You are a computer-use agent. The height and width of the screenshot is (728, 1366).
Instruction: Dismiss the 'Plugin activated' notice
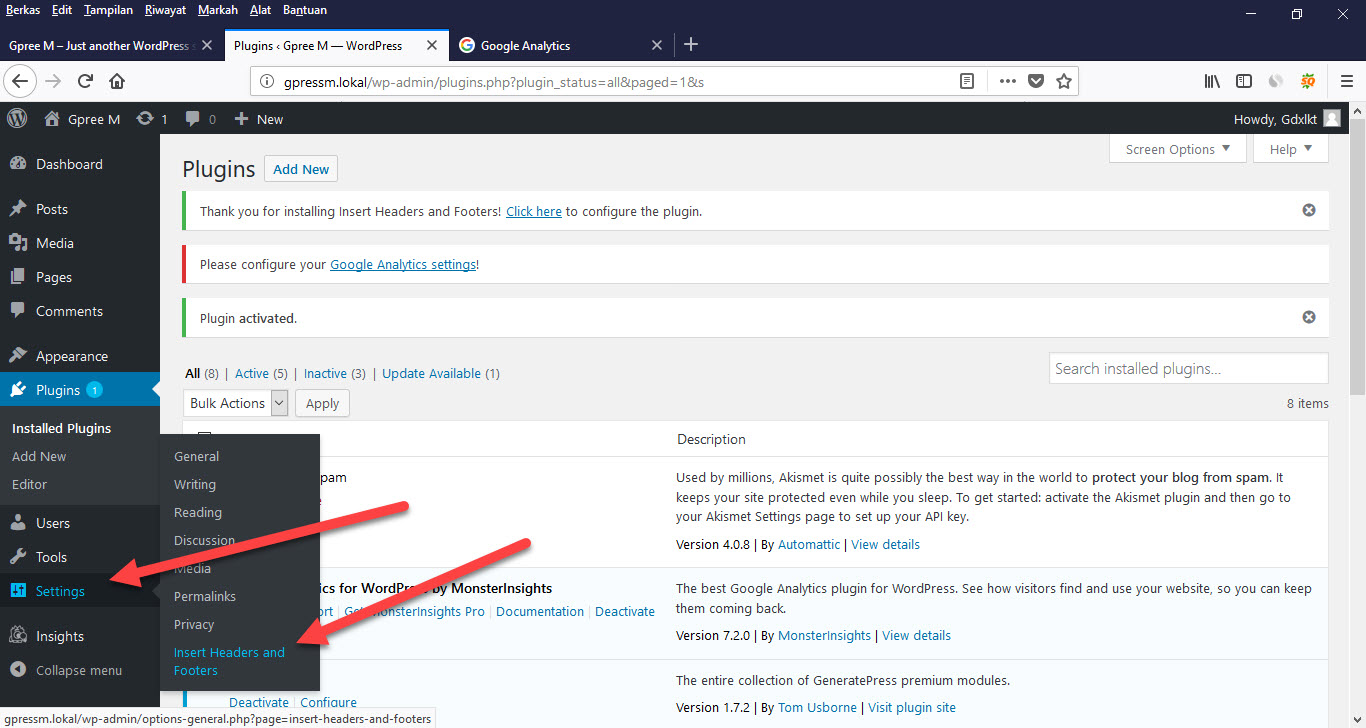pyautogui.click(x=1308, y=317)
